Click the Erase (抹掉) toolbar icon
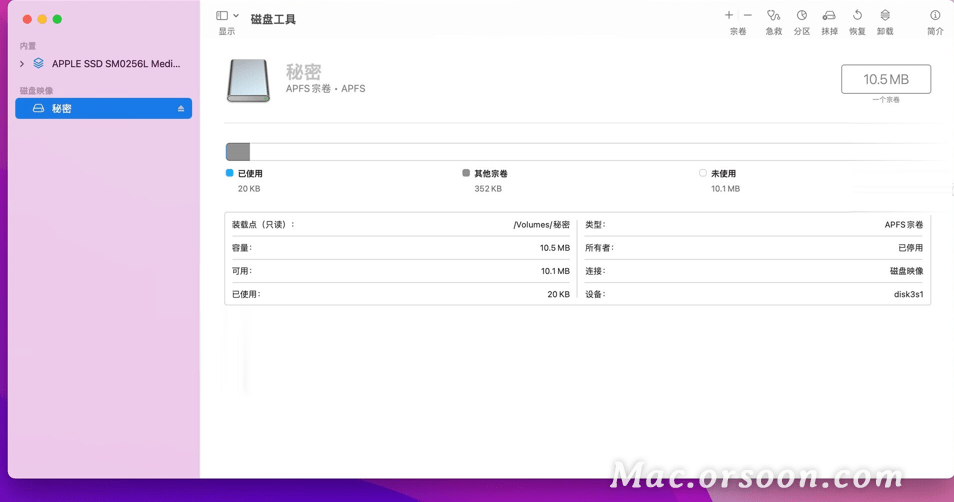The image size is (954, 502). pyautogui.click(x=829, y=15)
